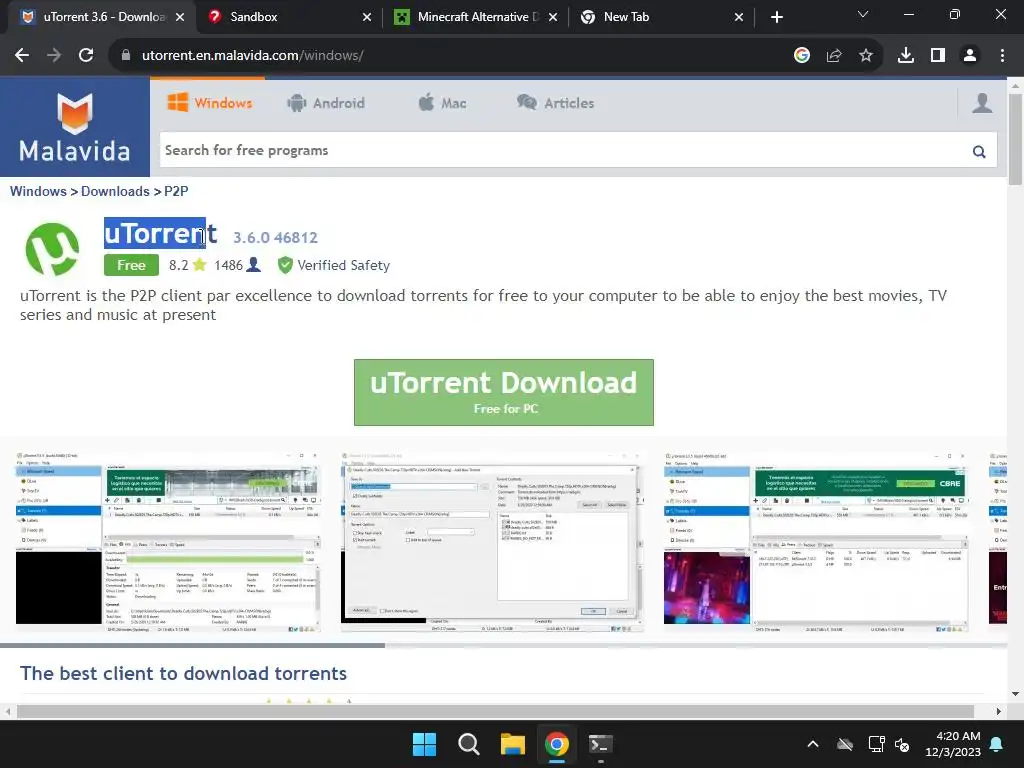Go to Downloads breadcrumb link
Screen dimensions: 1024x768
pos(115,191)
